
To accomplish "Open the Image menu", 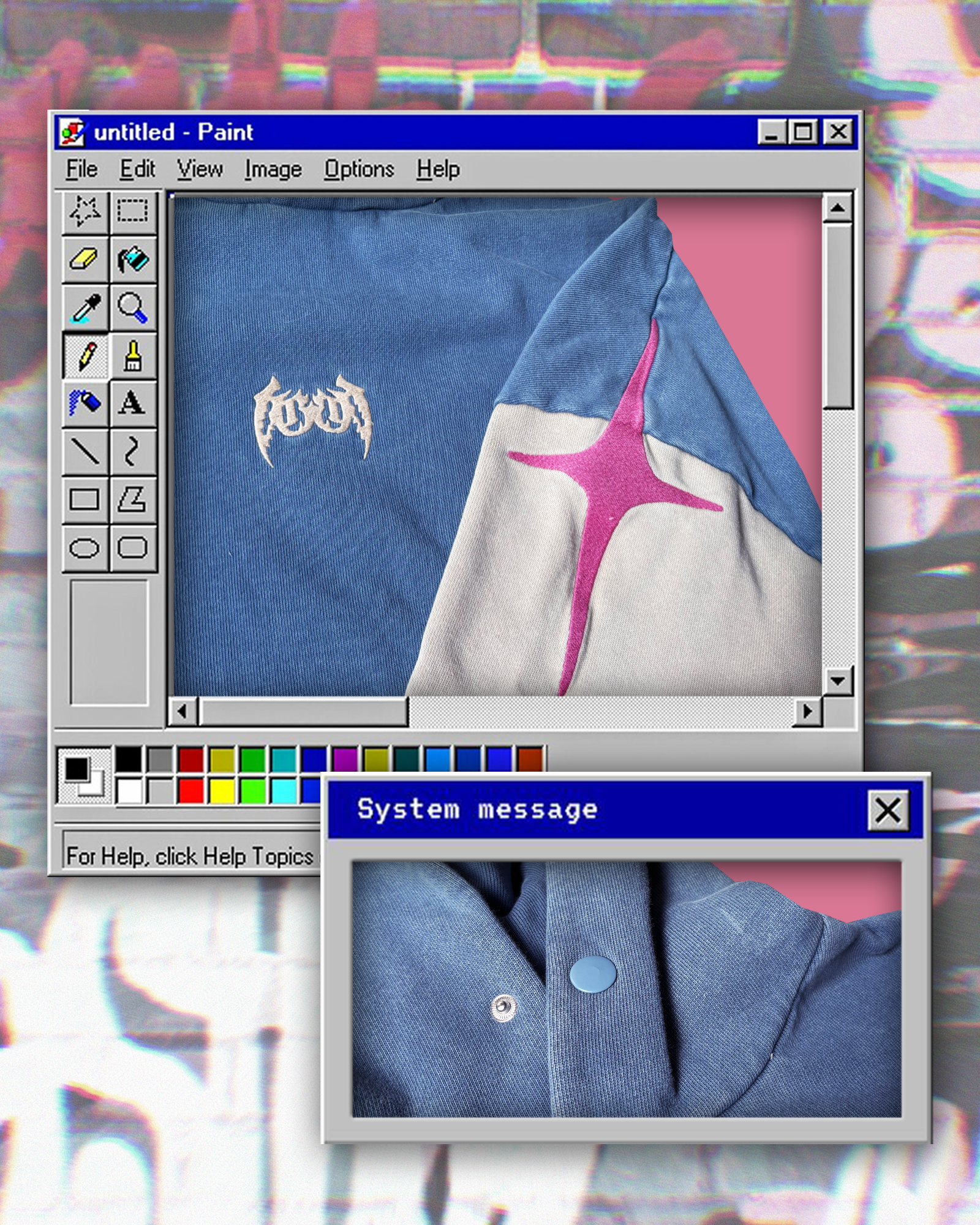I will point(272,169).
